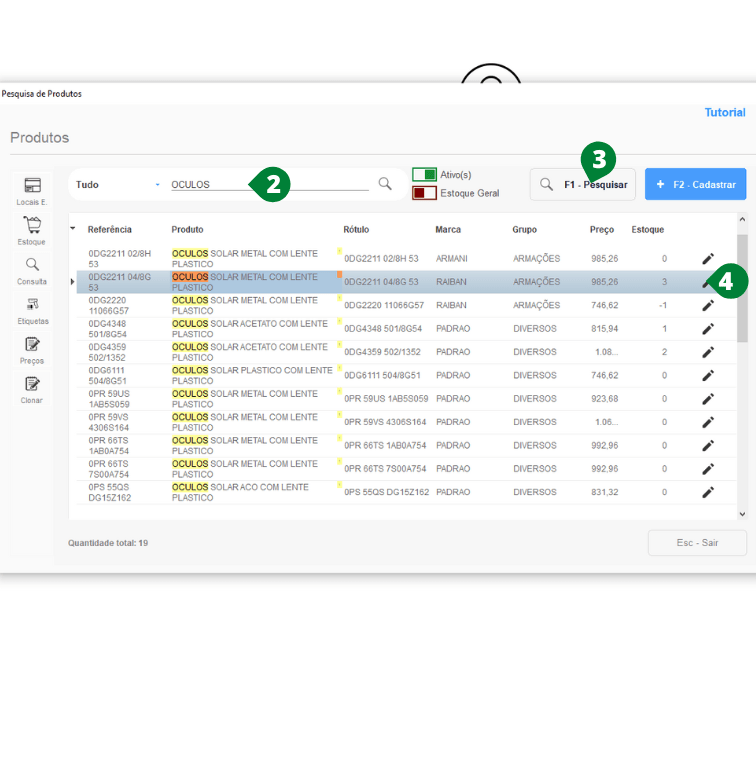The image size is (756, 760).
Task: Expand the grid column menu arrow
Action: 73,228
